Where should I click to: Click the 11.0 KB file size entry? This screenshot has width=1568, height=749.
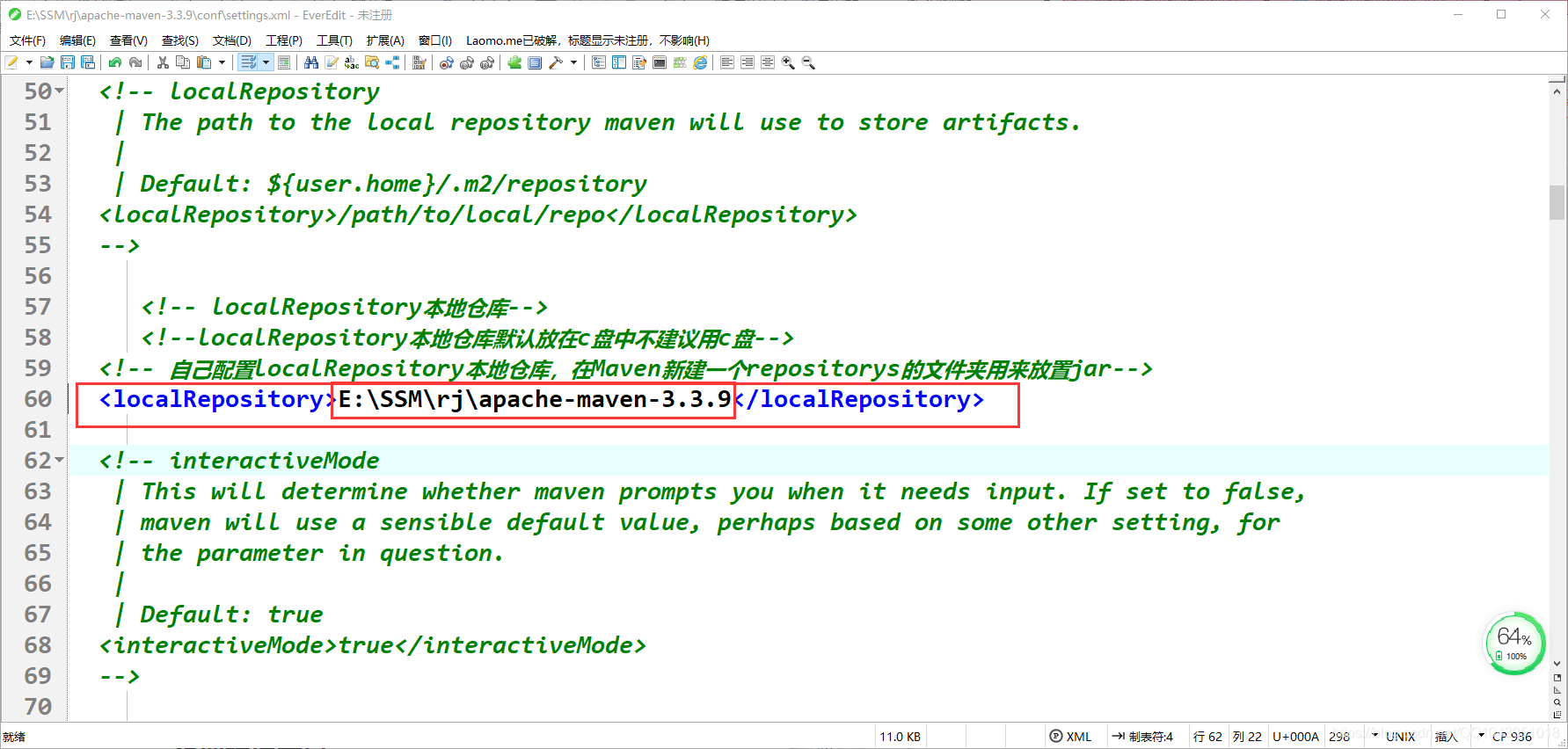(900, 737)
